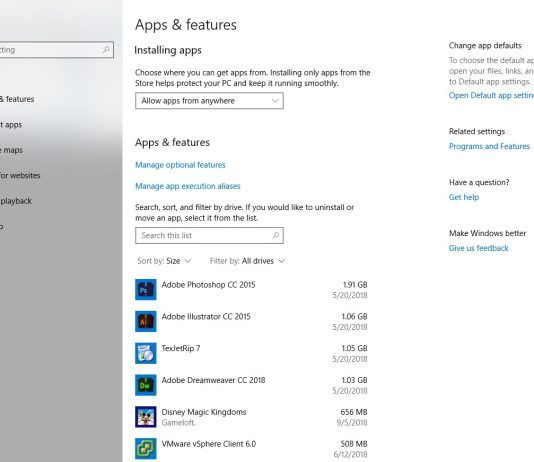This screenshot has height=462, width=534.
Task: Click the Gameloft publisher text
Action: (x=178, y=423)
